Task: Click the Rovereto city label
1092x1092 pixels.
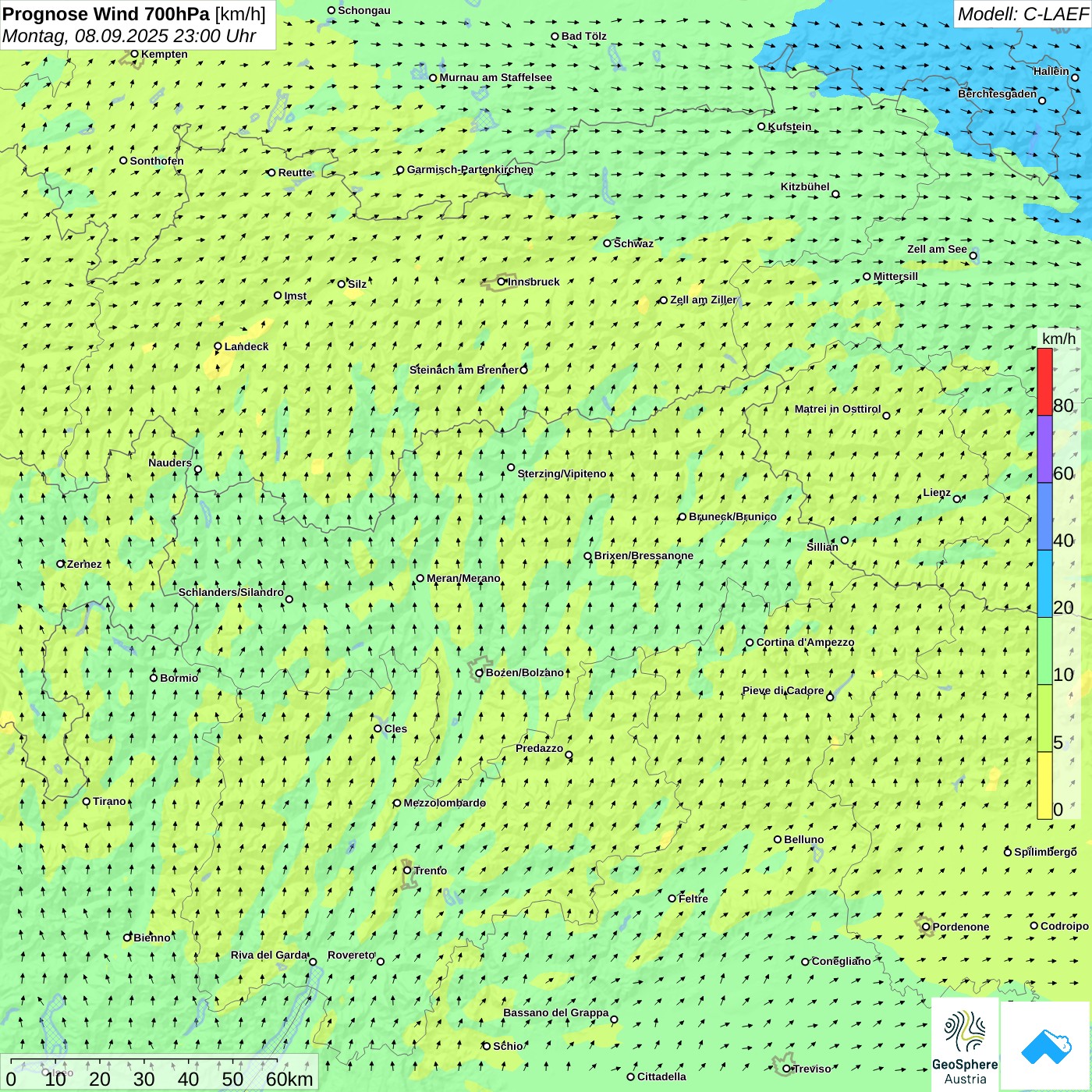Action: point(351,955)
